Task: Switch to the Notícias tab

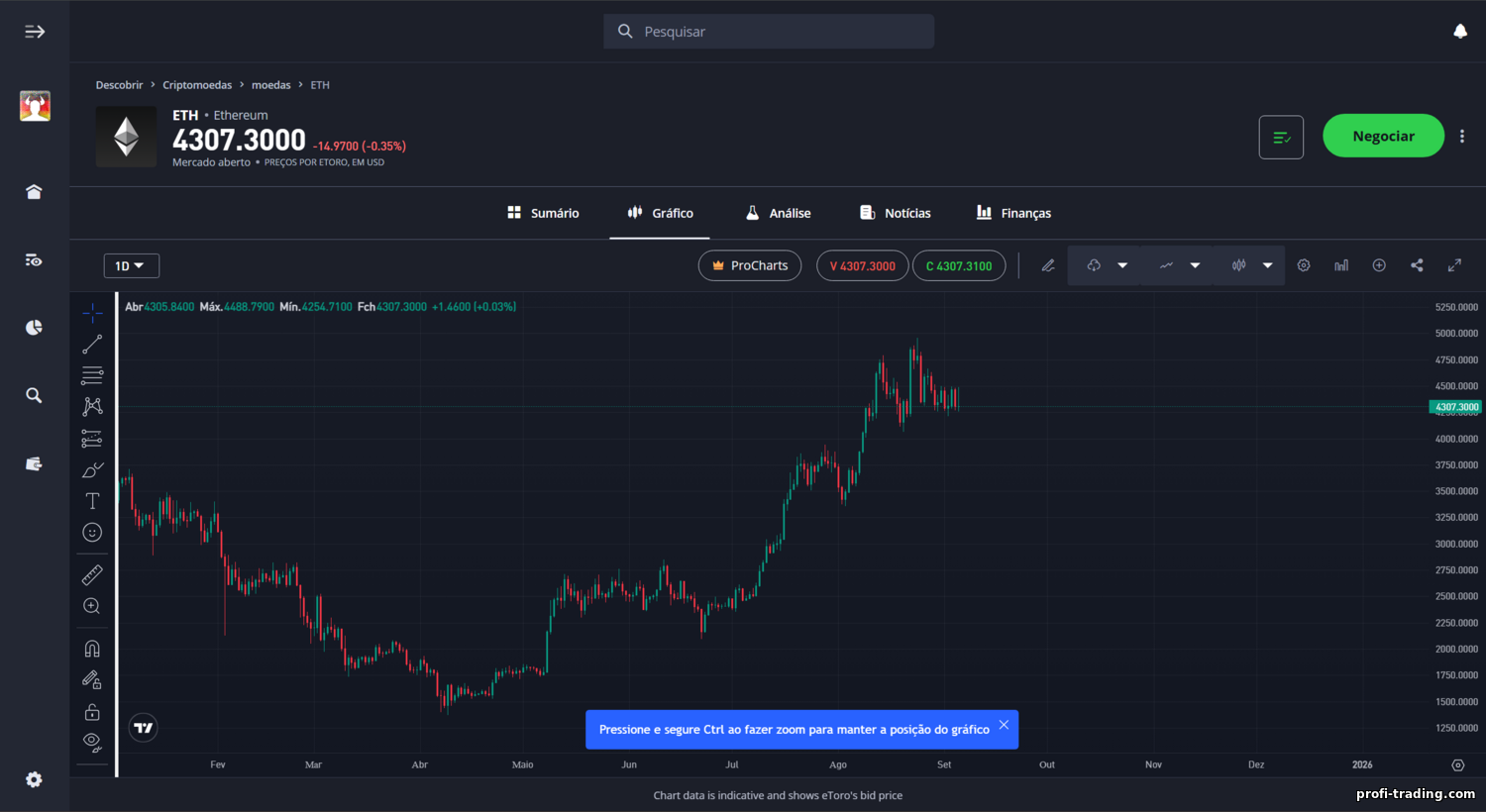Action: tap(896, 213)
